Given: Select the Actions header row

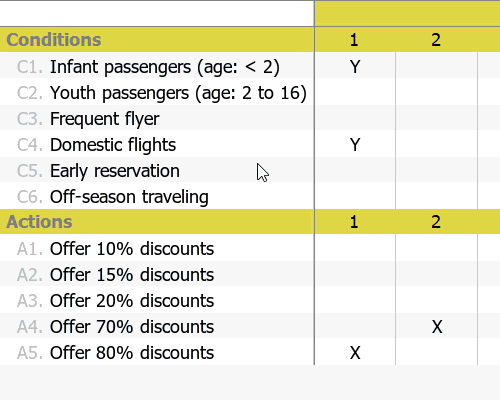Looking at the screenshot, I should pos(157,222).
